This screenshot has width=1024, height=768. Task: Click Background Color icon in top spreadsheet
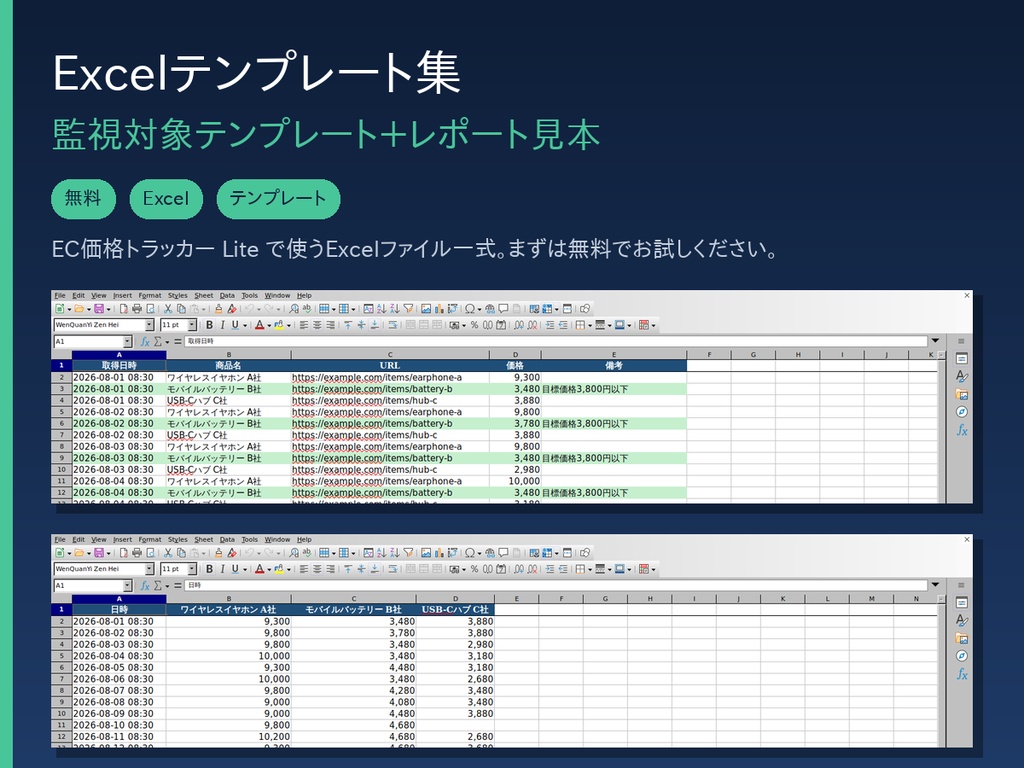(620, 325)
